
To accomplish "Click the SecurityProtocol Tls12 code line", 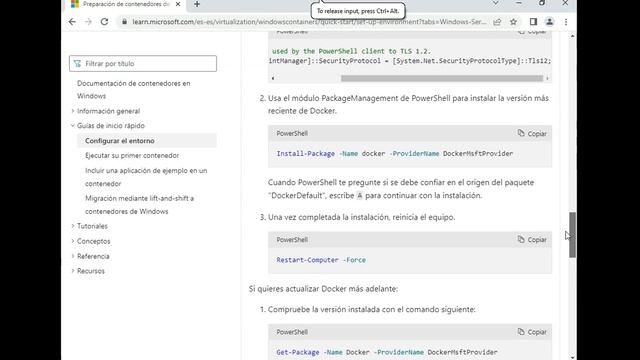I will point(409,61).
